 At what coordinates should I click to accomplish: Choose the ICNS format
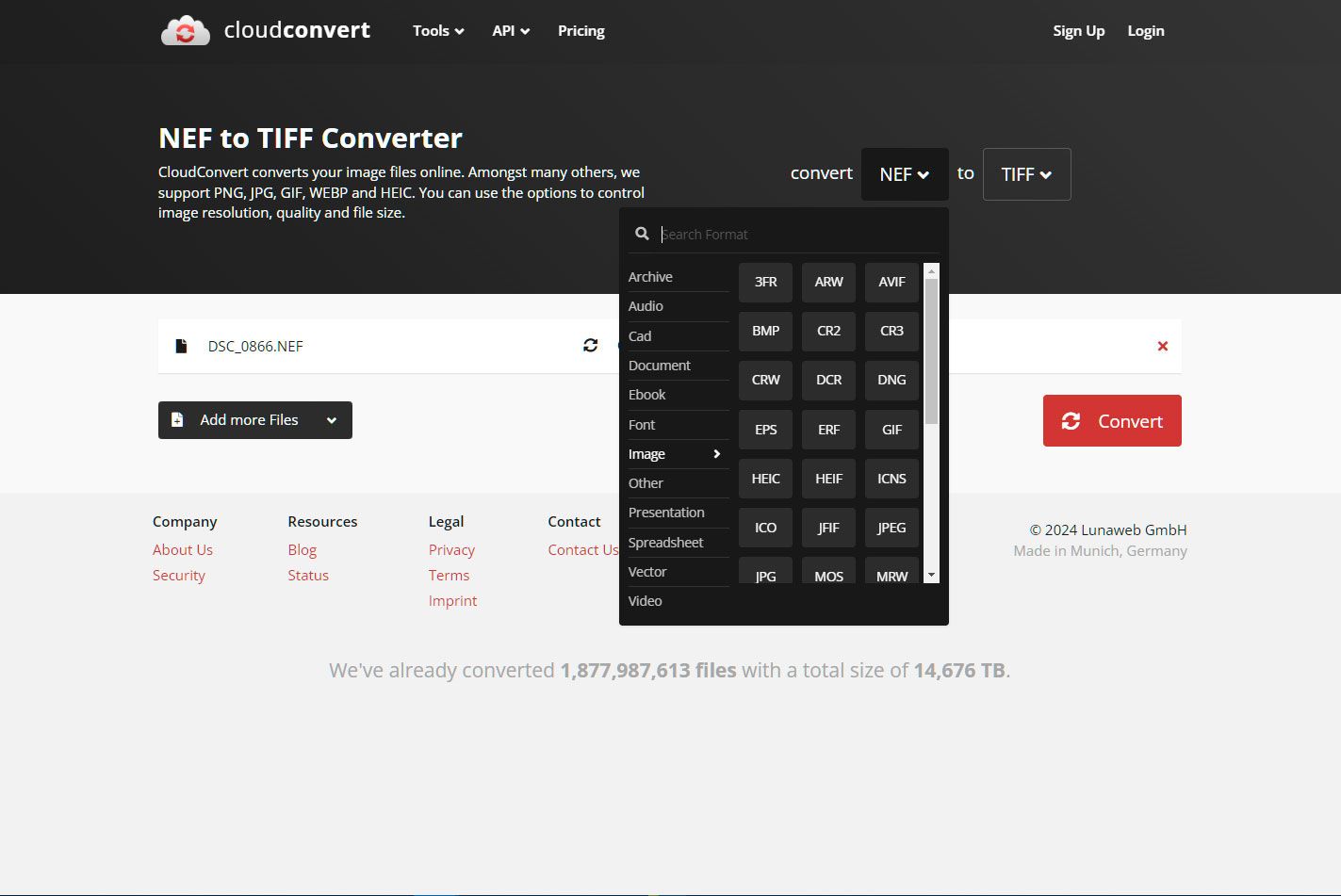click(891, 479)
